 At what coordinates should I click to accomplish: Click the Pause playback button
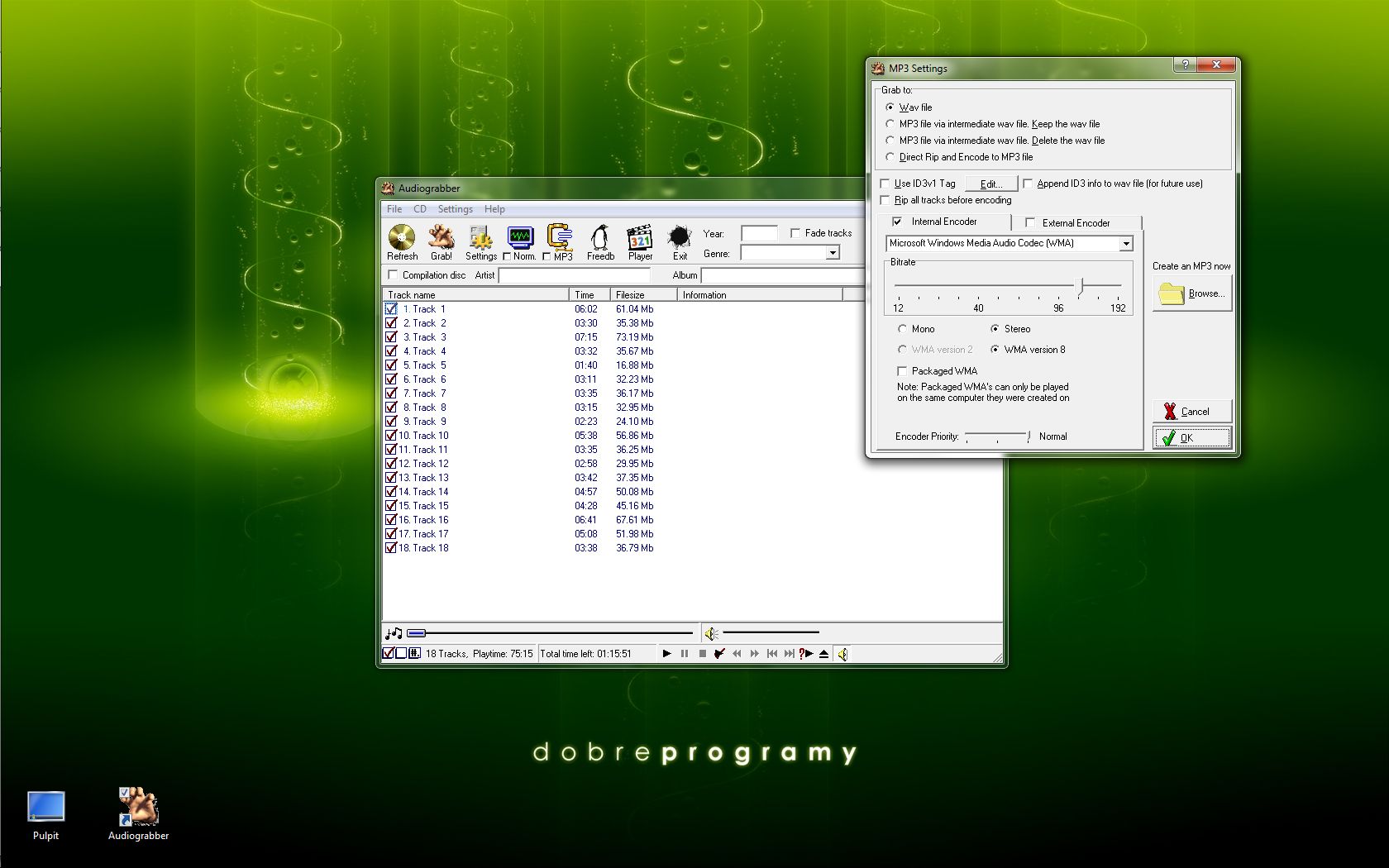point(685,654)
